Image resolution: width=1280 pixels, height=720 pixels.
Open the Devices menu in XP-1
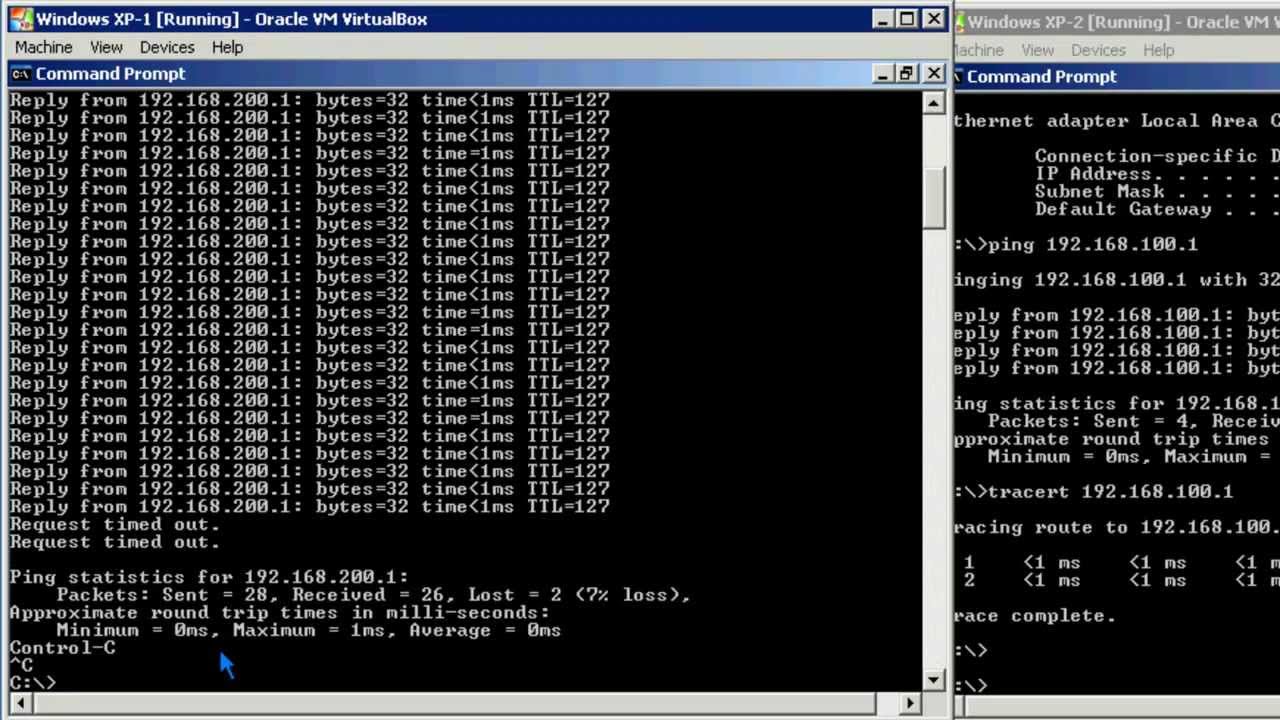tap(167, 47)
